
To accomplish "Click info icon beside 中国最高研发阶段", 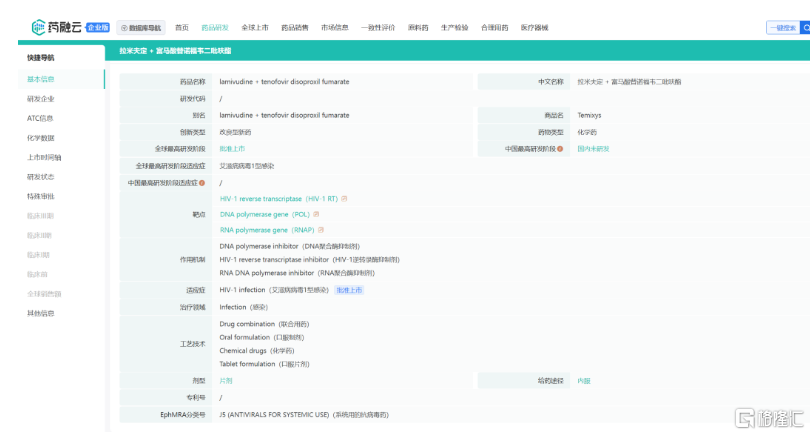I will click(x=560, y=149).
